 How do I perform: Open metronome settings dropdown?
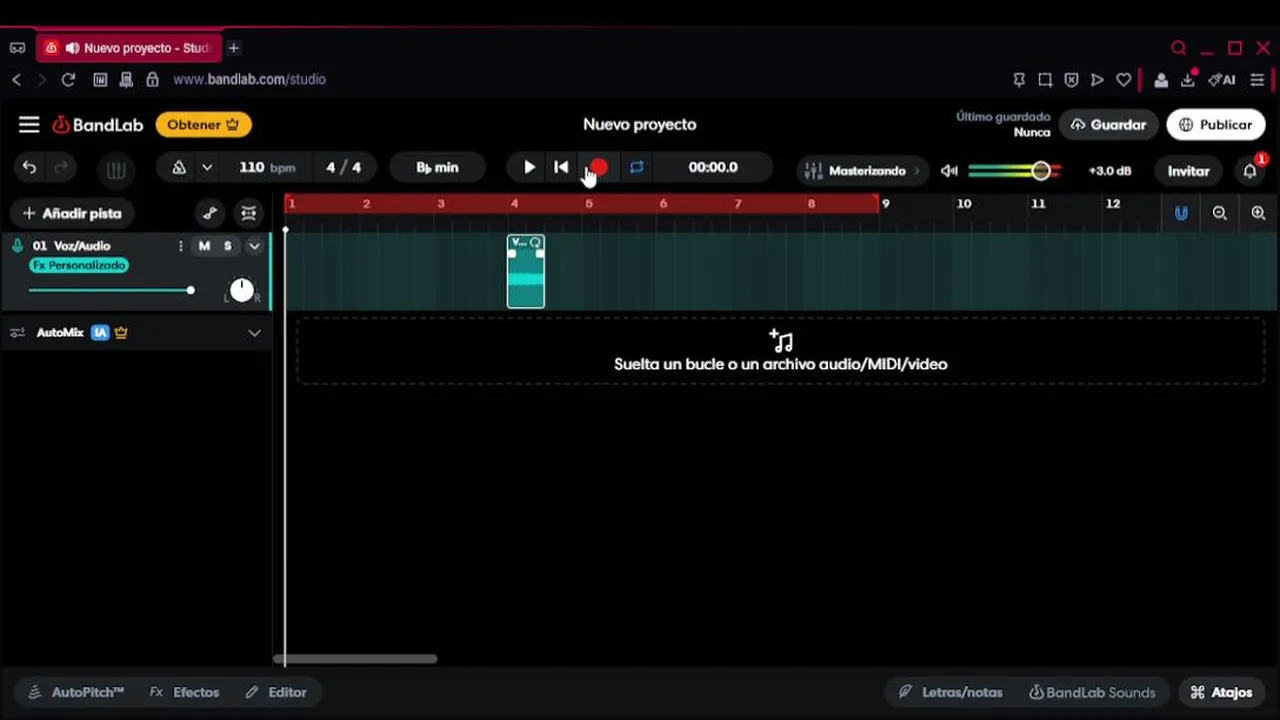tap(207, 168)
